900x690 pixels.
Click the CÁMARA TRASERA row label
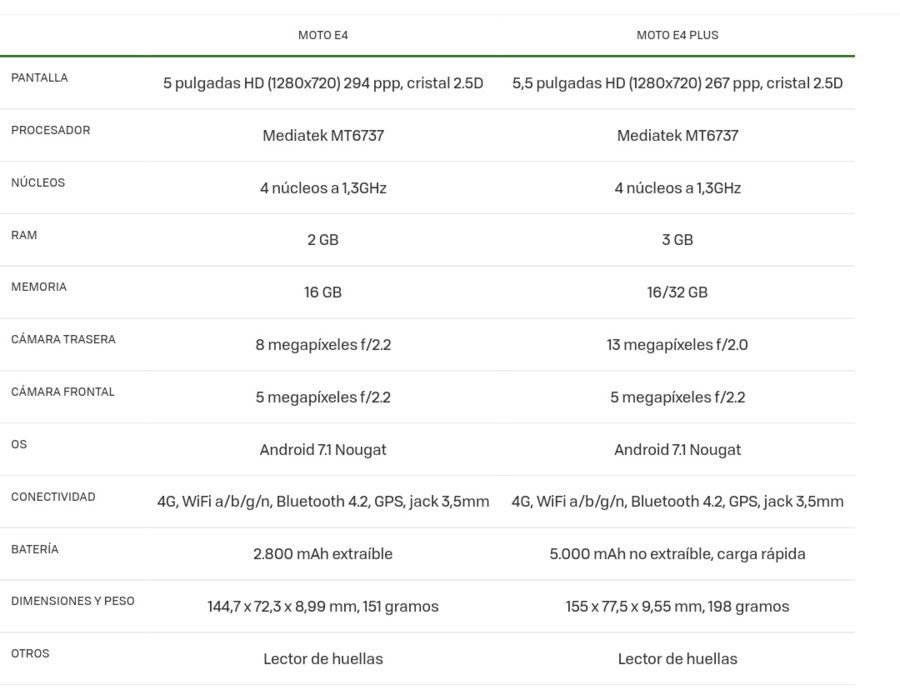coord(63,339)
